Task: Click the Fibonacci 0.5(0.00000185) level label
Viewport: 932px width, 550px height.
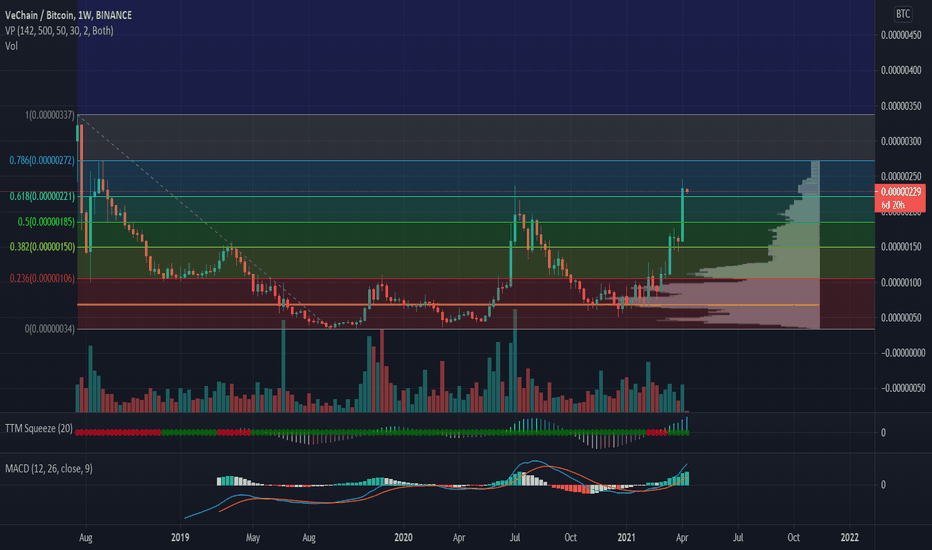Action: (x=46, y=222)
